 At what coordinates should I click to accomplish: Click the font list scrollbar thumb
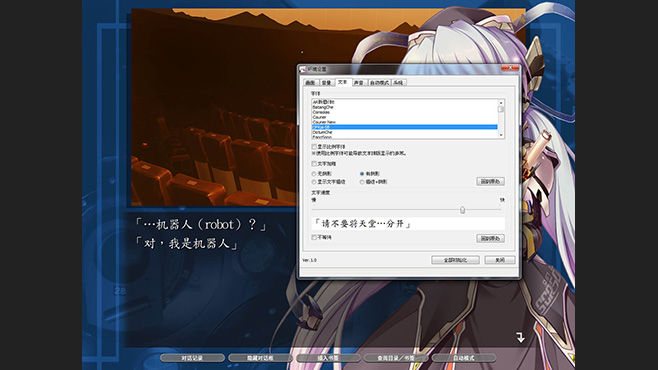[501, 109]
